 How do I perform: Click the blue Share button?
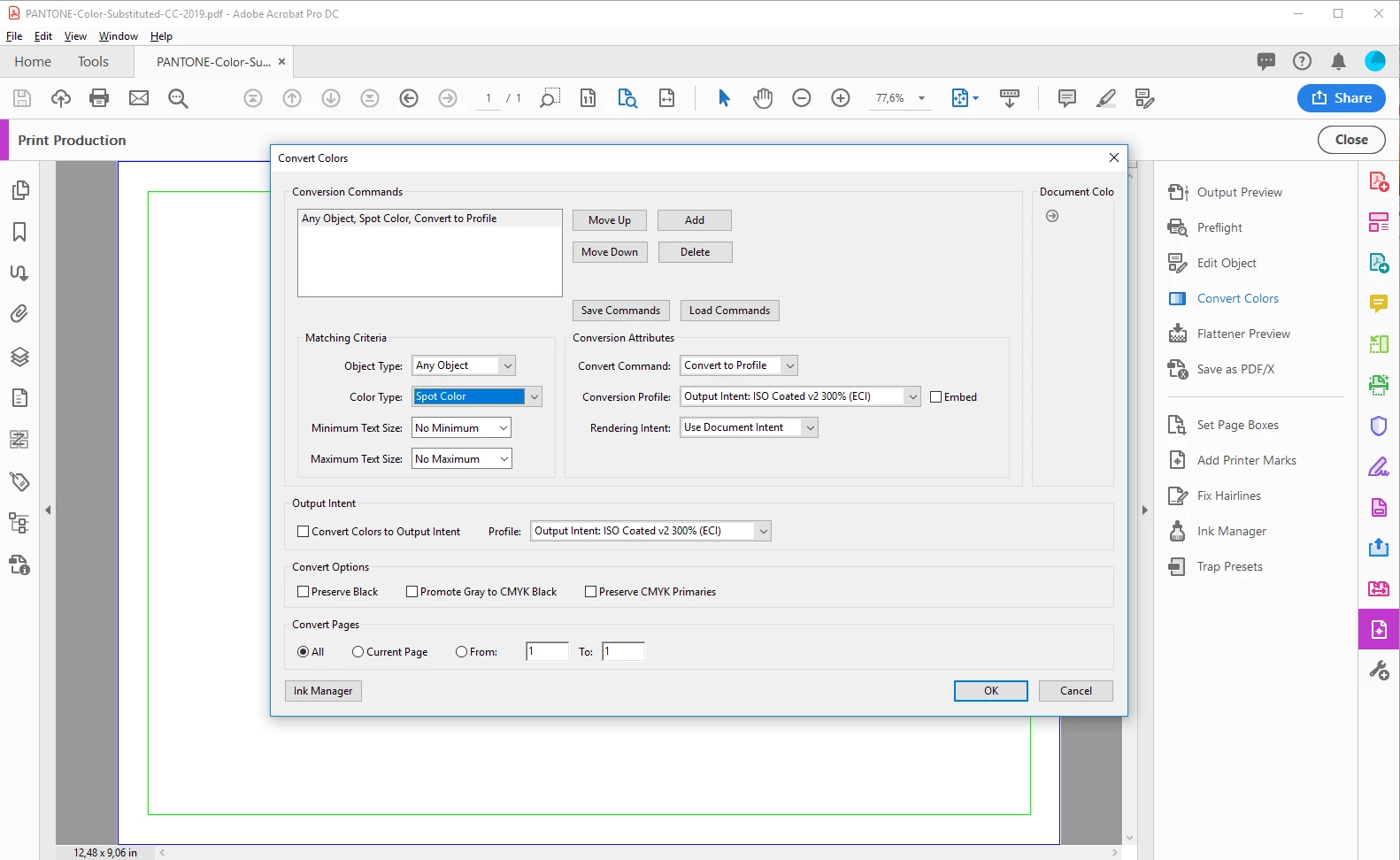[1342, 98]
